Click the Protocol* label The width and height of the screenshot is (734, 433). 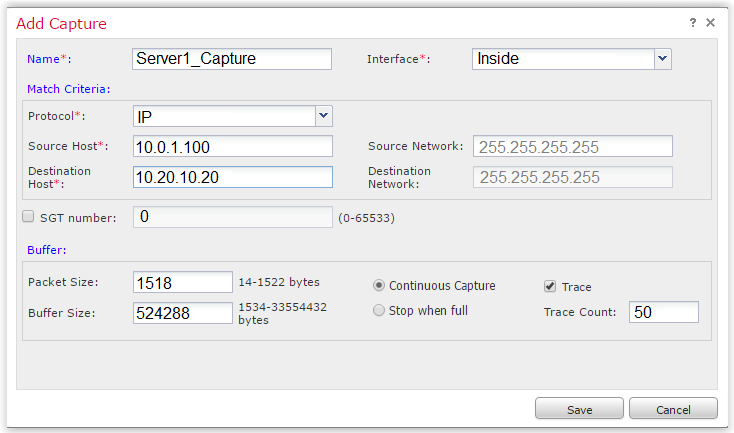pos(56,116)
